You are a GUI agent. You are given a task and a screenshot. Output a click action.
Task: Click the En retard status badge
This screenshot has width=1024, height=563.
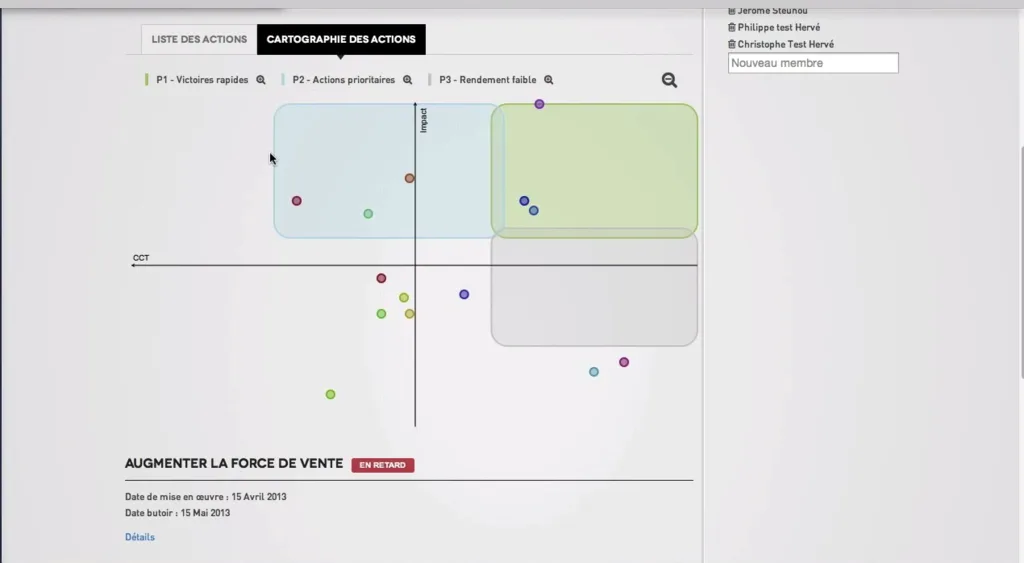point(383,465)
